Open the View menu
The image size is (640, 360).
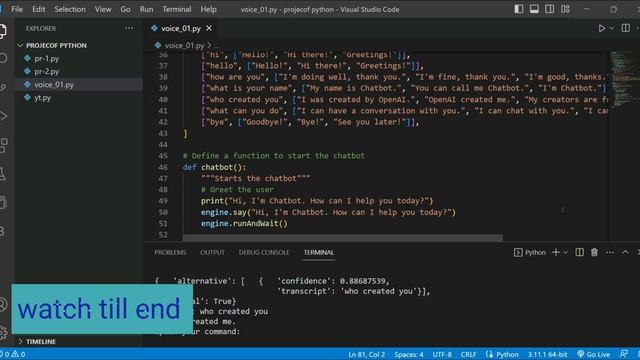coord(103,9)
